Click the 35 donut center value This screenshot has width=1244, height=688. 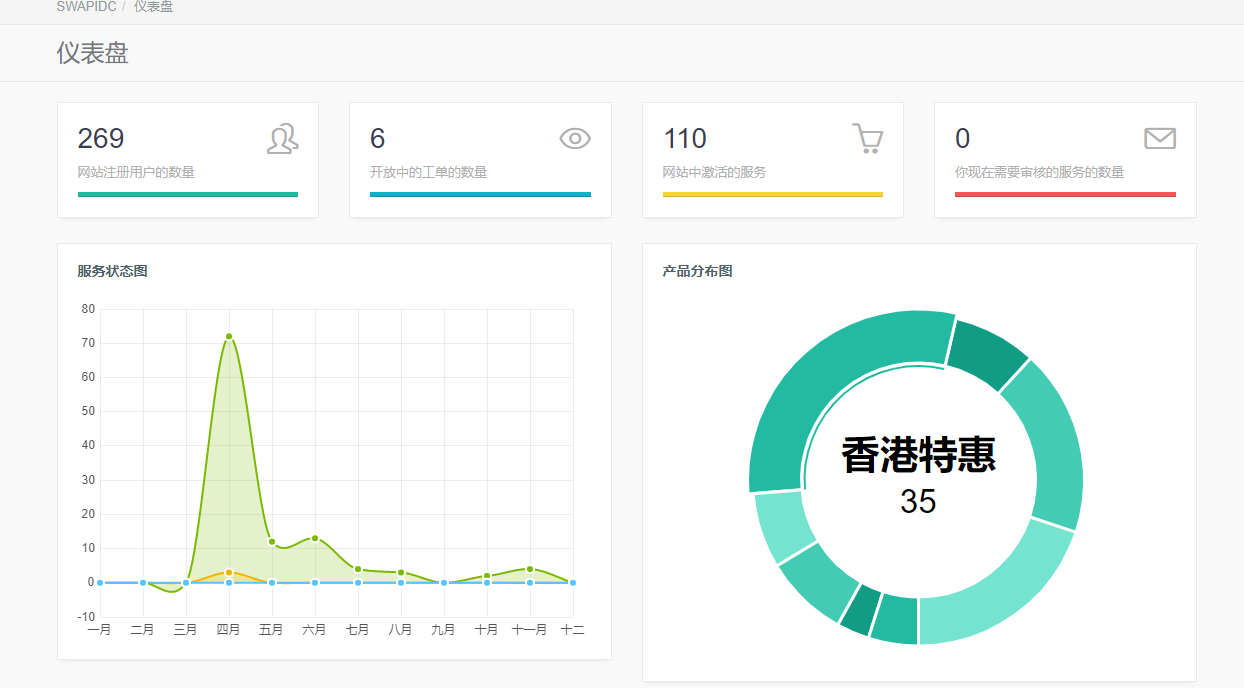click(x=918, y=501)
